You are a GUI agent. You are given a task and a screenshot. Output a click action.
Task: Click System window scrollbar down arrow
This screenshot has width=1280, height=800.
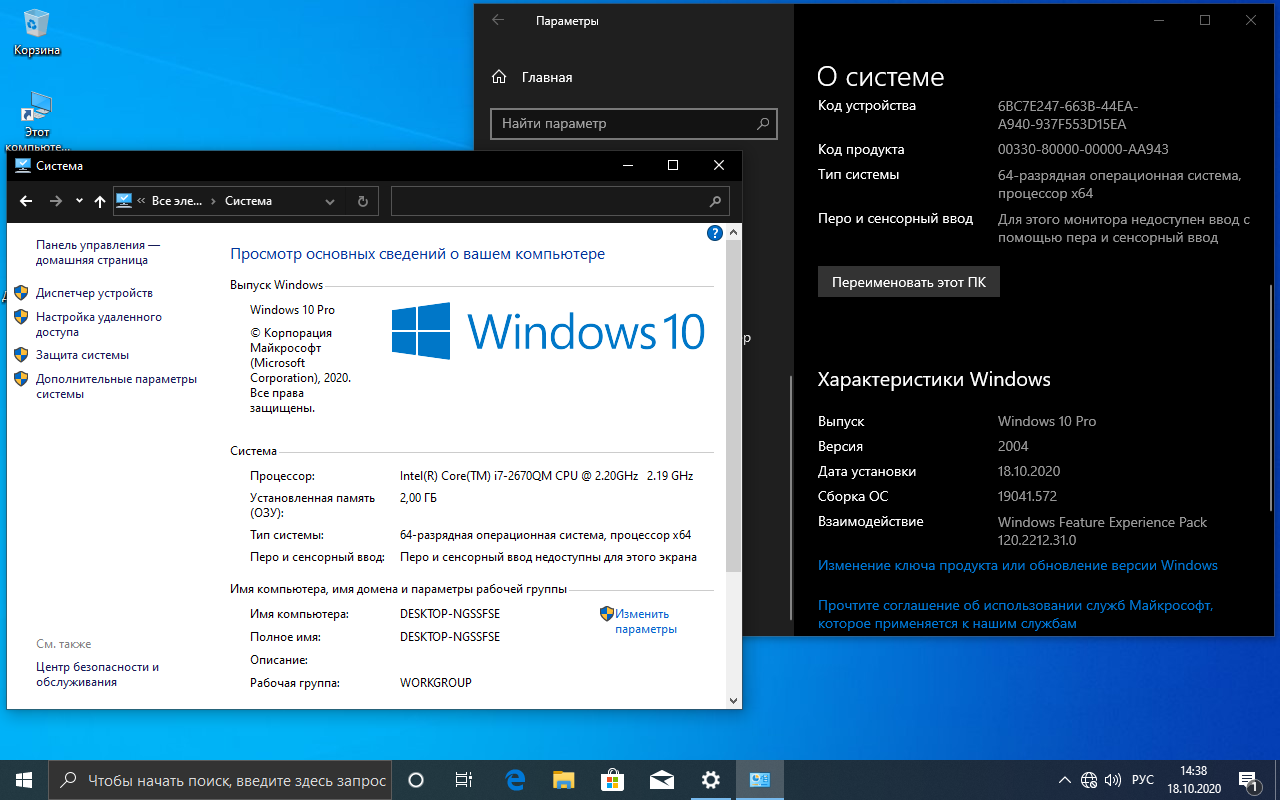click(x=734, y=701)
